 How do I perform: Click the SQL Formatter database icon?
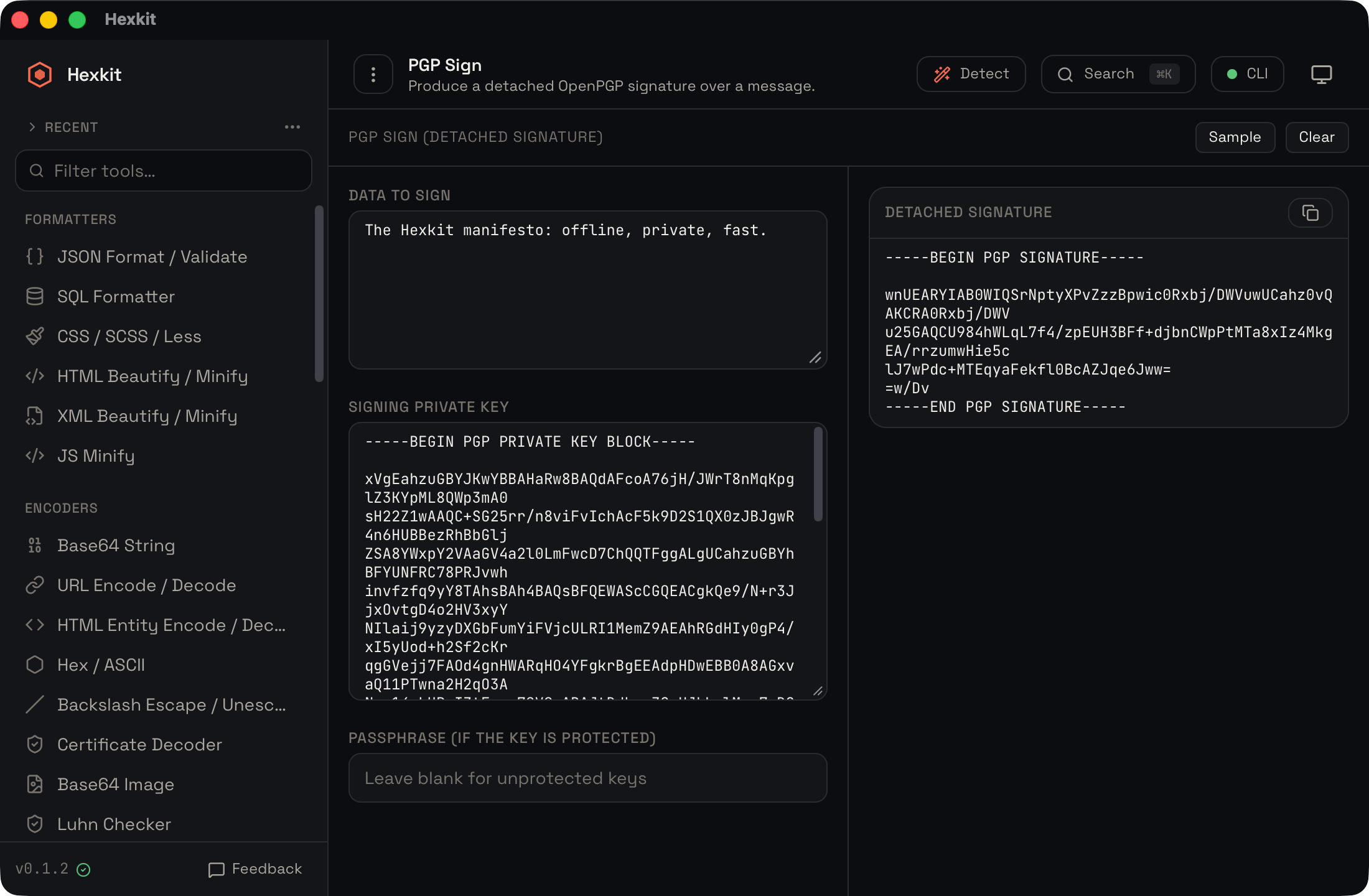coord(35,296)
